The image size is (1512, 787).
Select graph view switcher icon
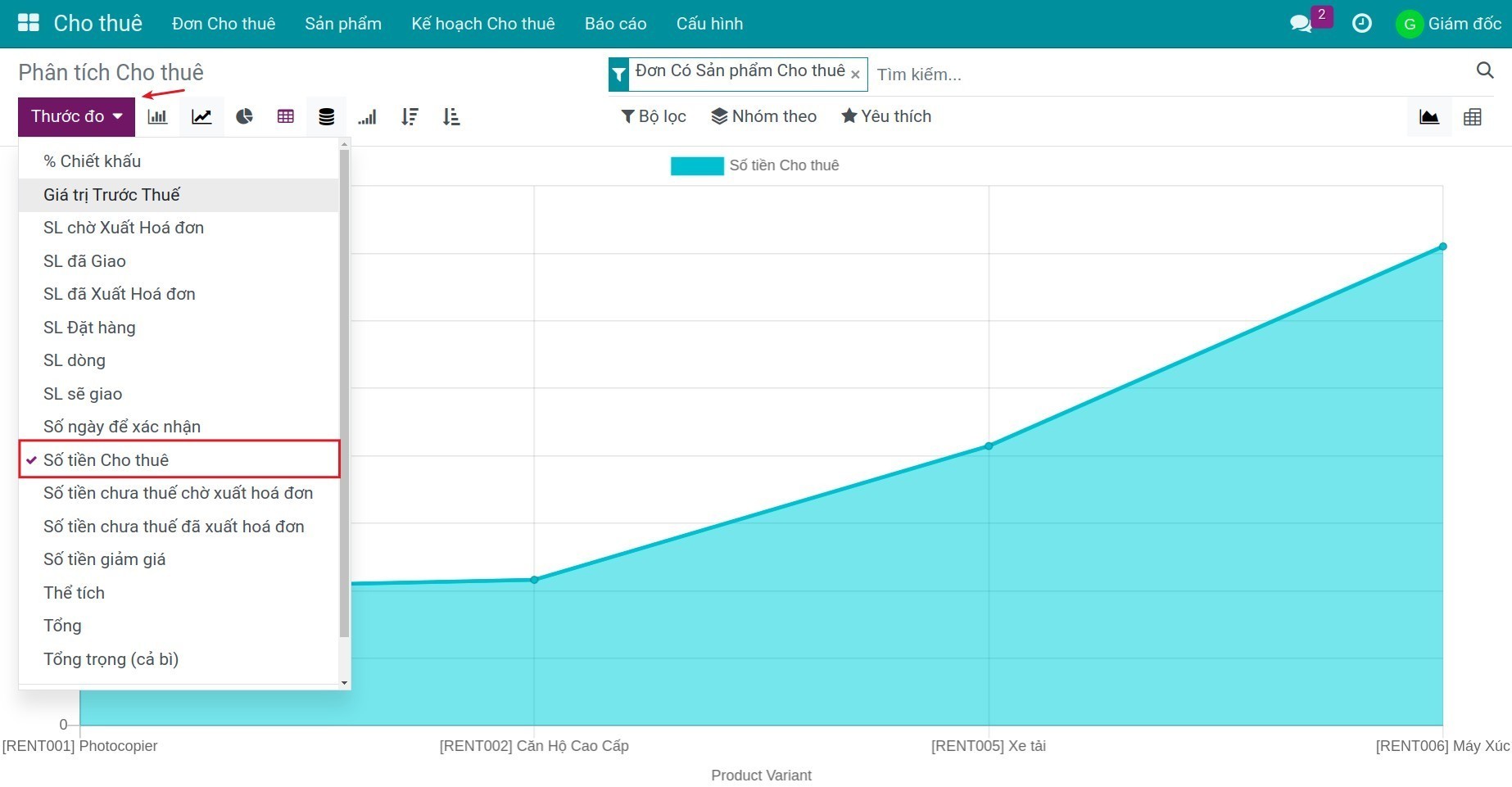coord(1429,116)
